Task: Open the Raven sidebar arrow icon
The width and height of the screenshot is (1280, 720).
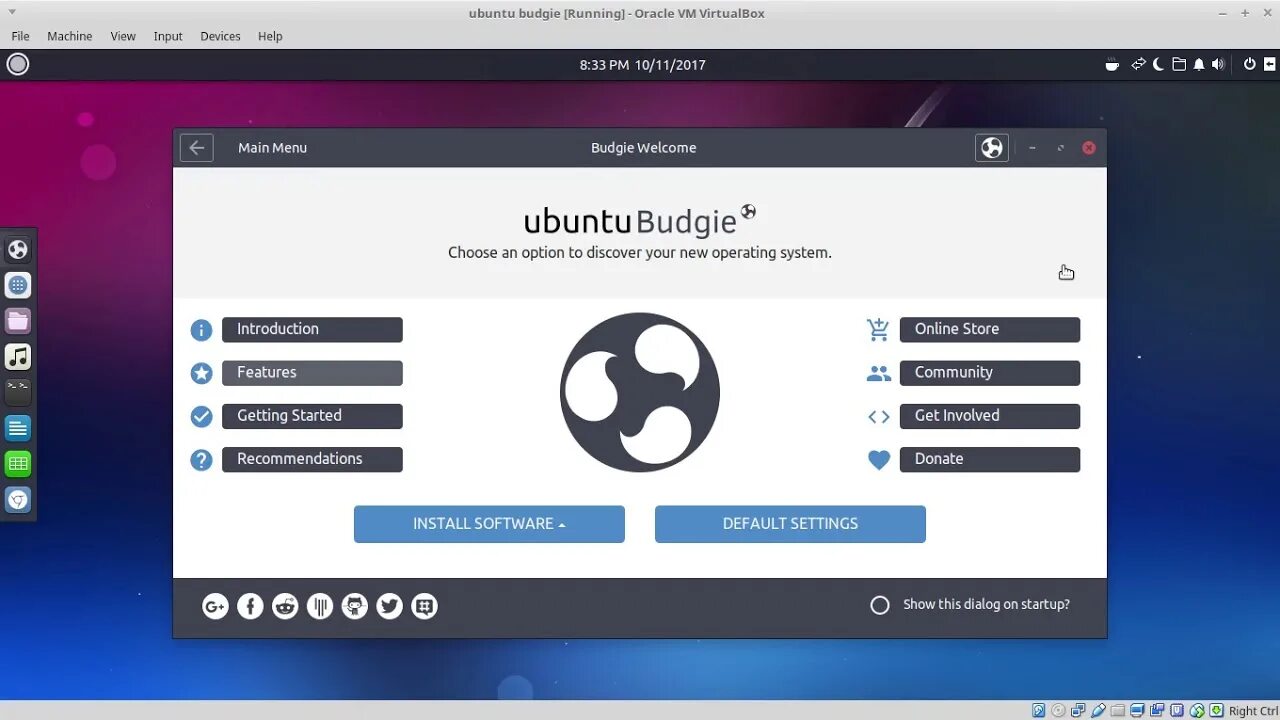Action: click(x=1268, y=65)
